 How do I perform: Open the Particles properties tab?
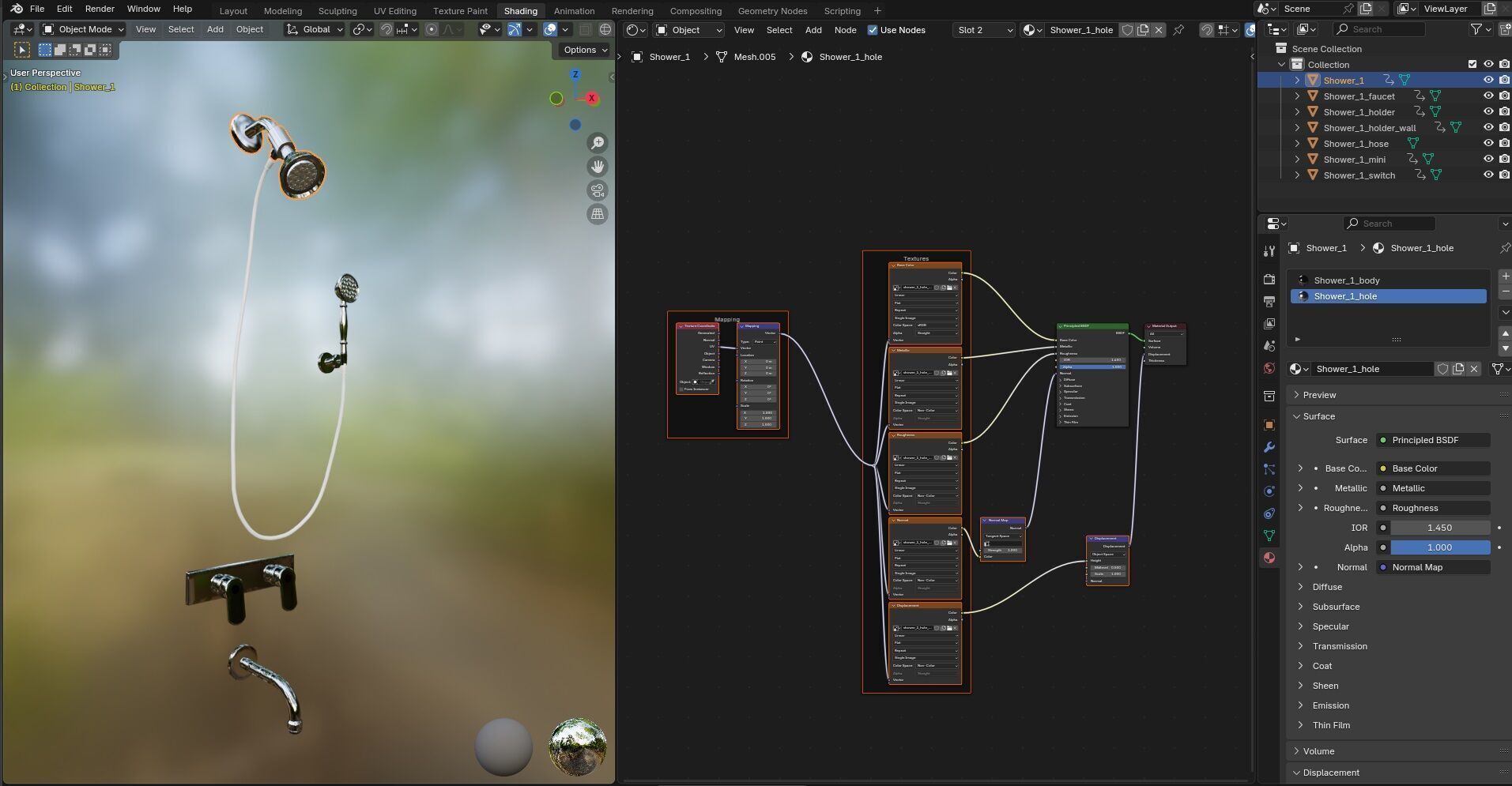click(1269, 469)
